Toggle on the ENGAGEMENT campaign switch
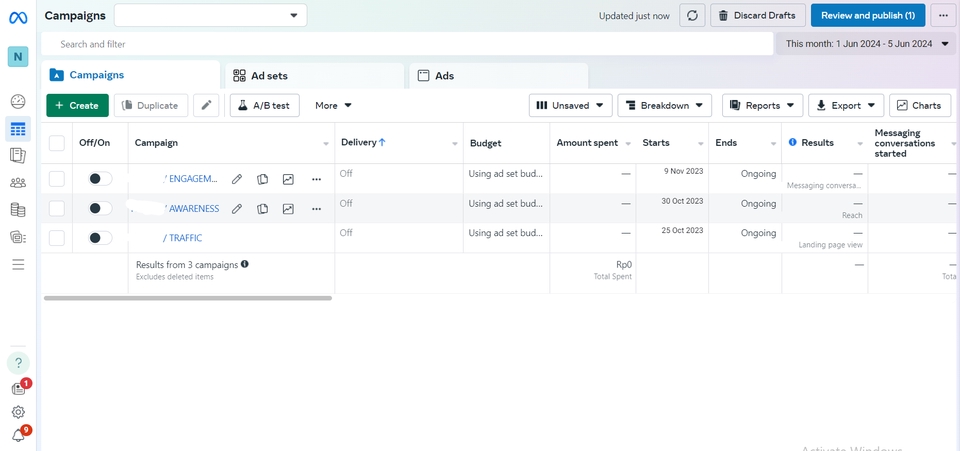The width and height of the screenshot is (960, 451). tap(100, 179)
